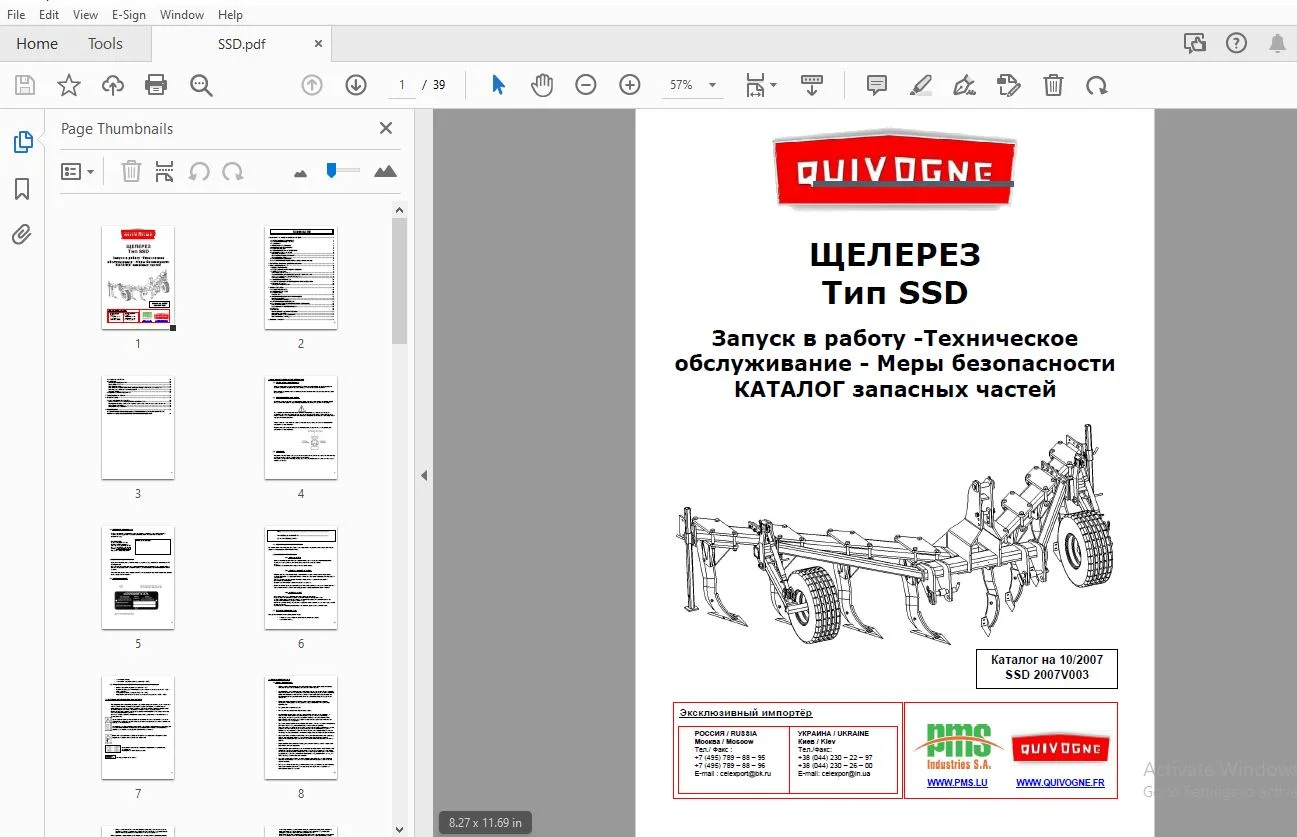This screenshot has width=1297, height=837.
Task: Save the file with the floppy disk icon
Action: point(25,86)
